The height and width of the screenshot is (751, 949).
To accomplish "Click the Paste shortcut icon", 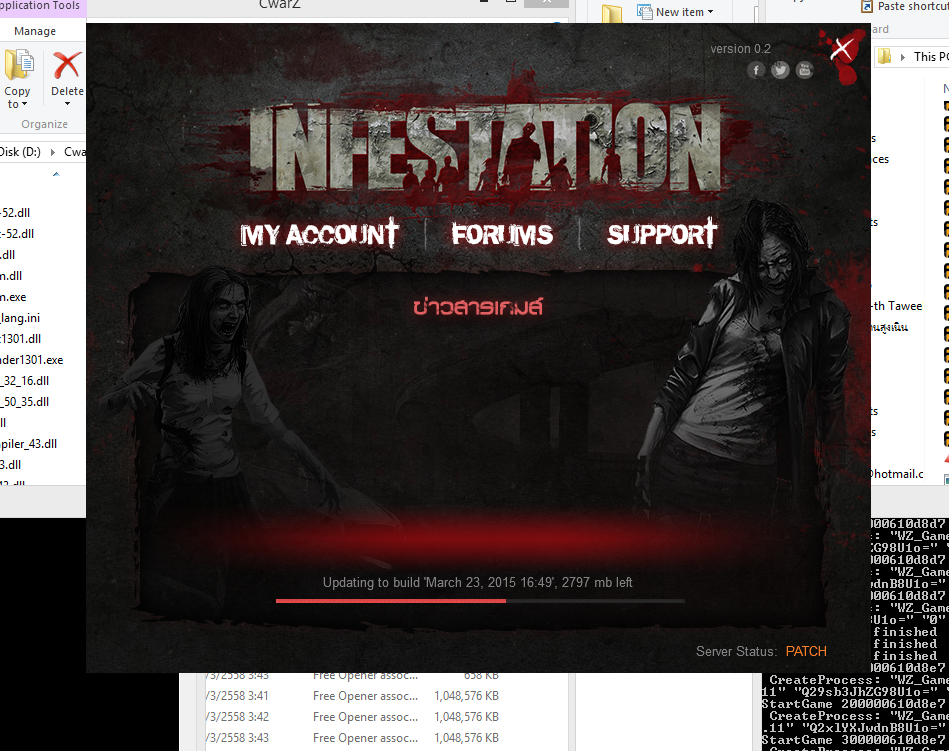I will [867, 6].
